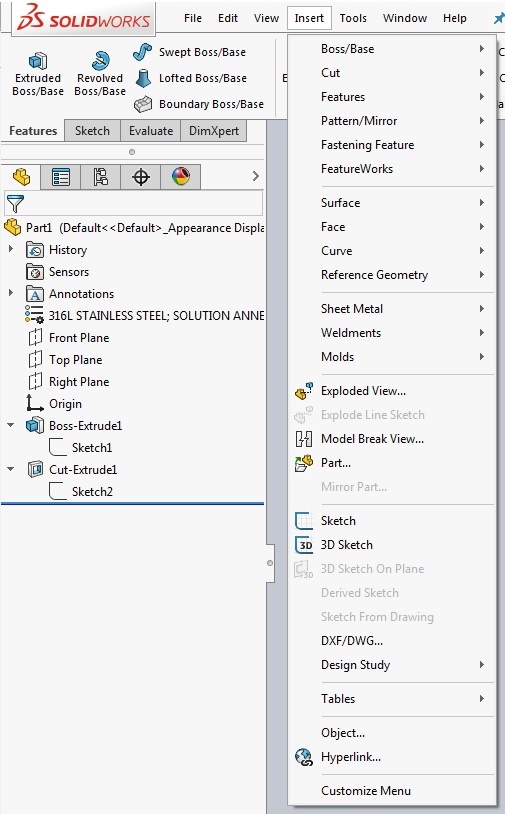Viewport: 505px width, 814px height.
Task: Select Boundary Boss/Base tool
Action: point(199,104)
